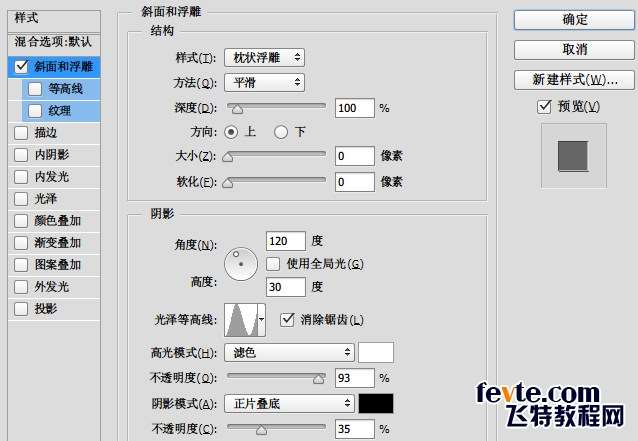Click the 新建样式 button
Image resolution: width=638 pixels, height=441 pixels.
pyautogui.click(x=574, y=80)
